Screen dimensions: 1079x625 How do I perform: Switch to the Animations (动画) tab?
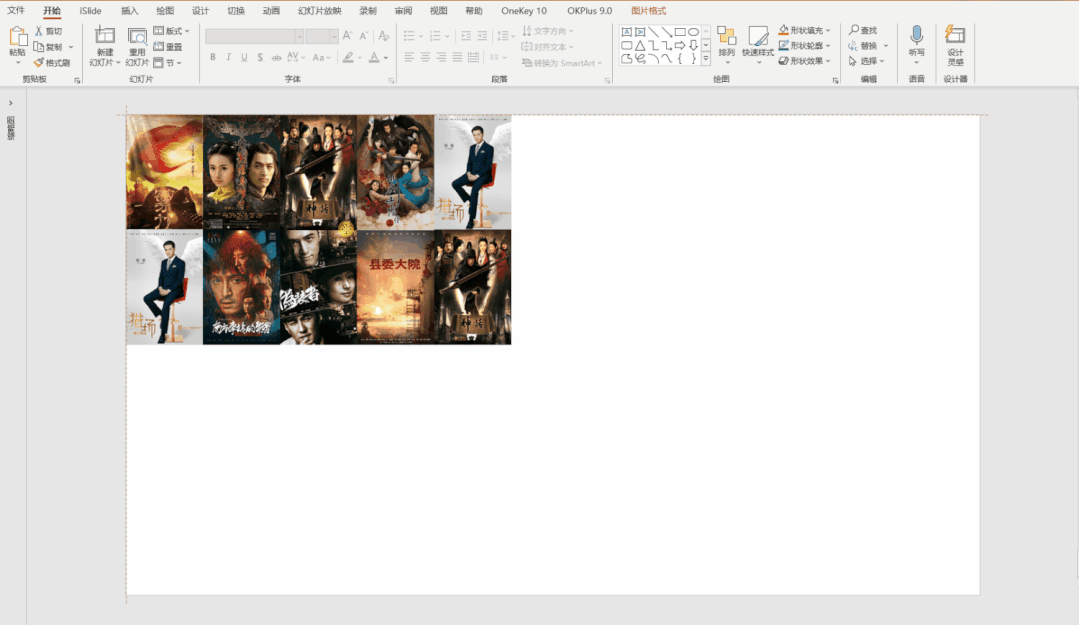click(x=271, y=10)
